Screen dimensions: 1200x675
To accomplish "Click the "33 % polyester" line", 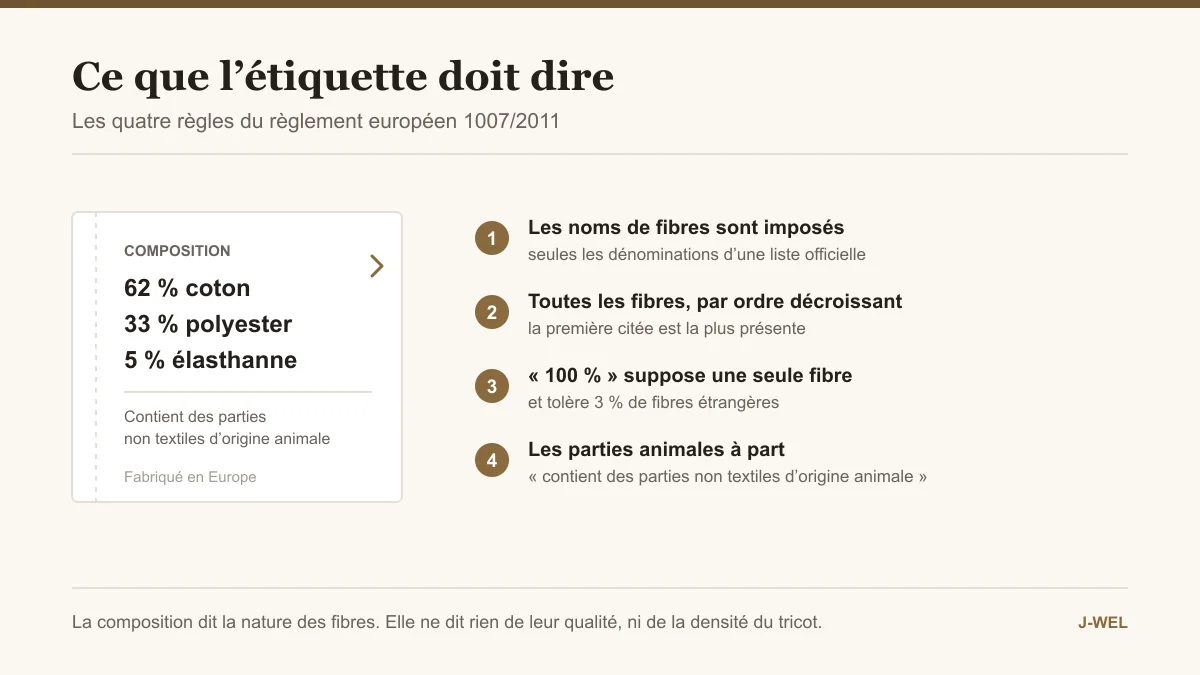I will (x=208, y=324).
